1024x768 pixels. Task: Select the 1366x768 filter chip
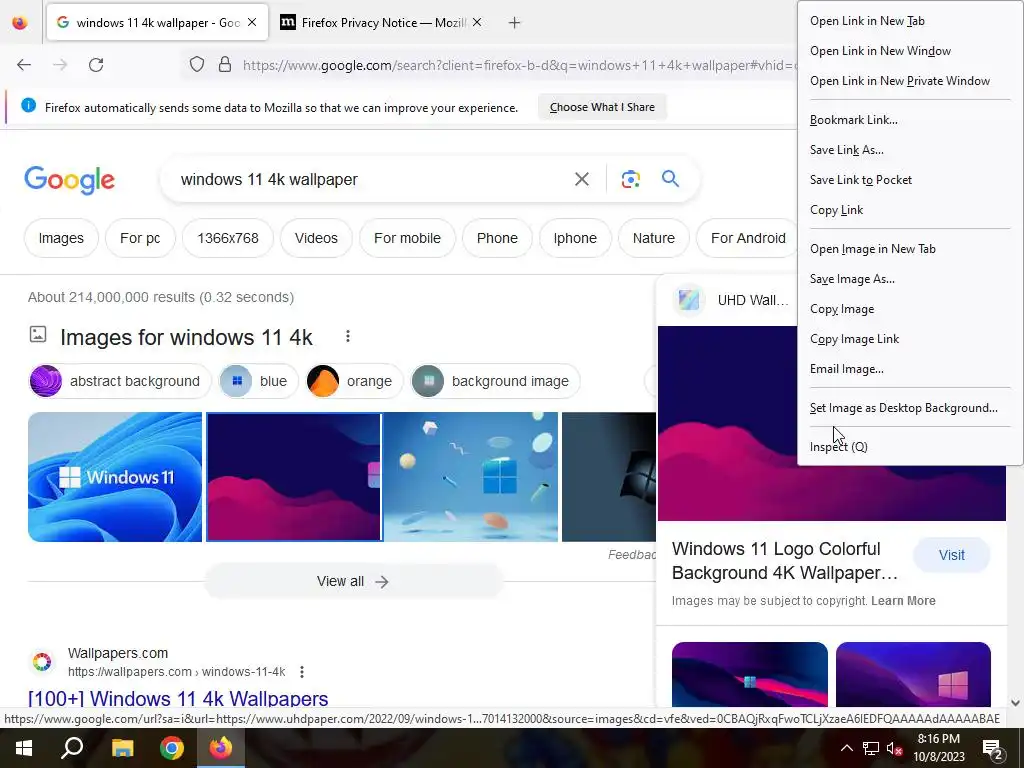click(228, 238)
